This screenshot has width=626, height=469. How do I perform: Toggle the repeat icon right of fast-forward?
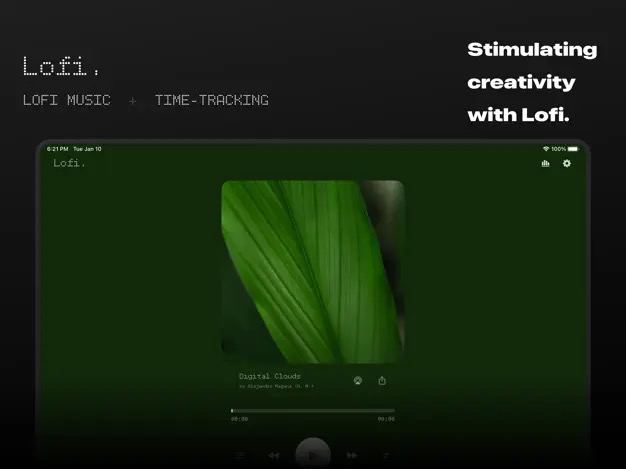386,455
